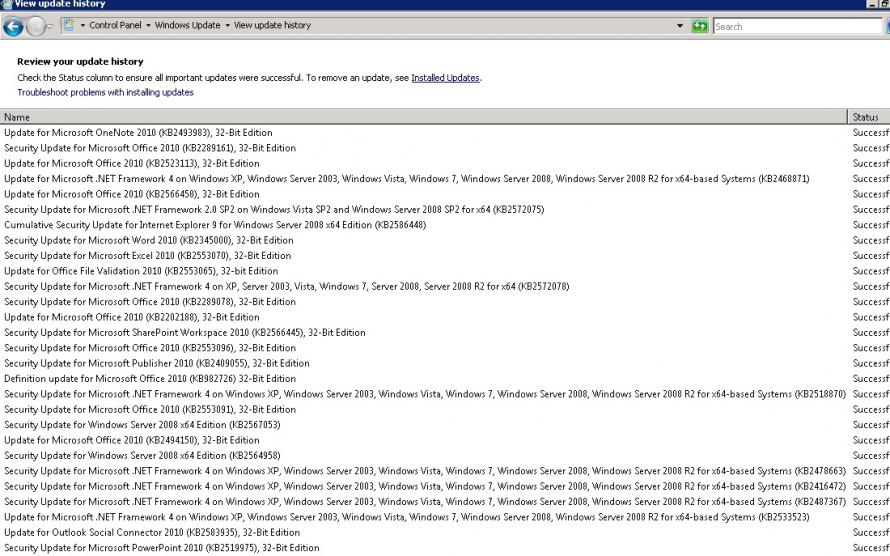The width and height of the screenshot is (890, 556).
Task: Expand the address bar history dropdown arrow
Action: 680,26
